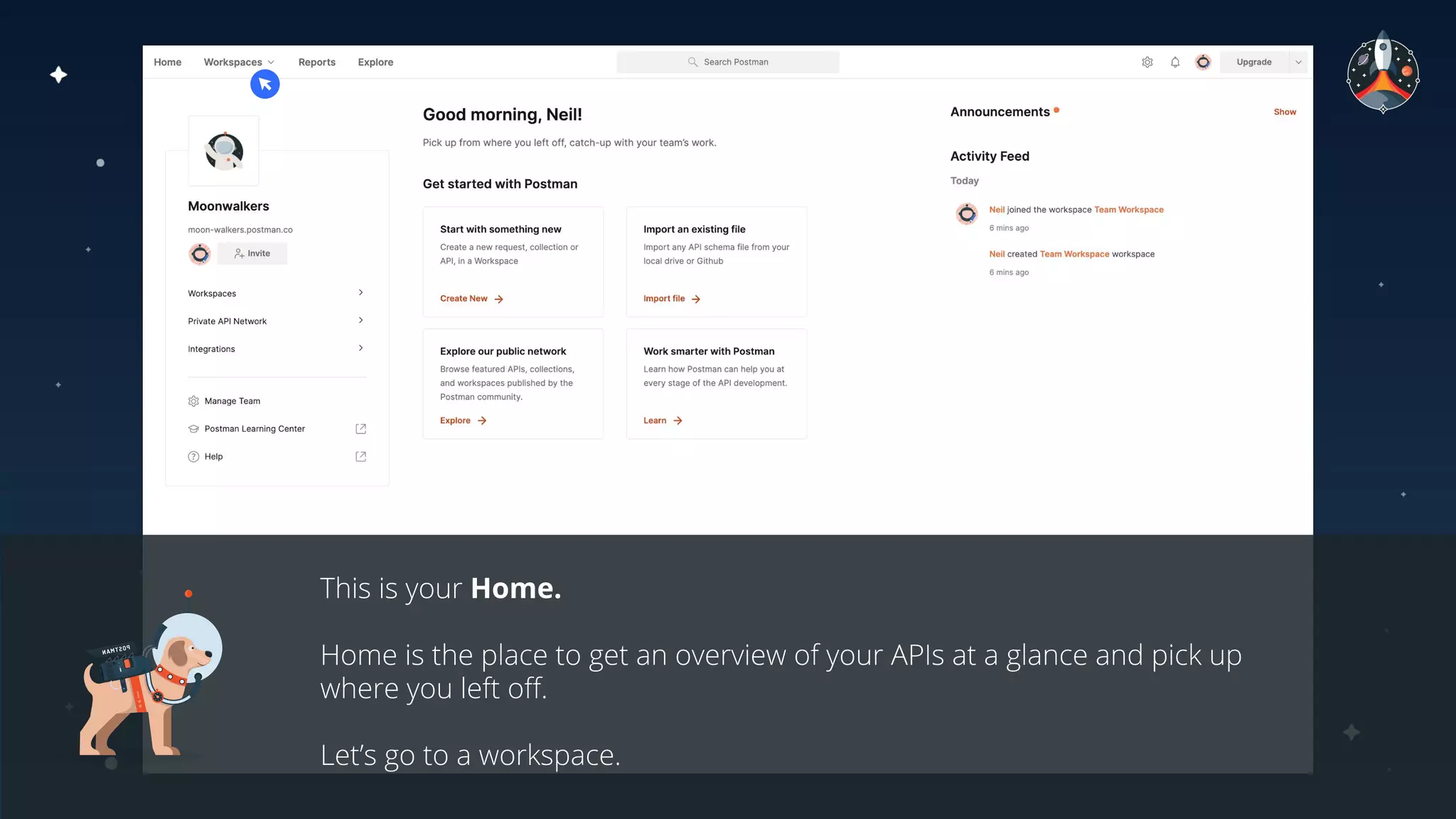This screenshot has height=819, width=1456.
Task: Click the Upgrade button
Action: click(1254, 63)
